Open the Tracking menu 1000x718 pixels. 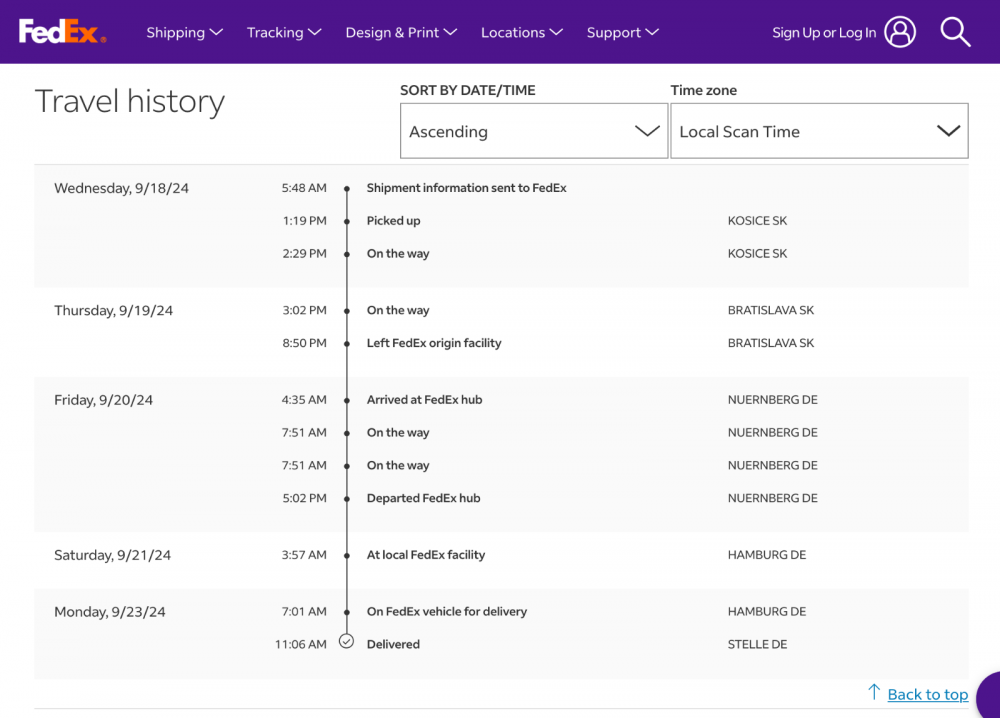[284, 32]
